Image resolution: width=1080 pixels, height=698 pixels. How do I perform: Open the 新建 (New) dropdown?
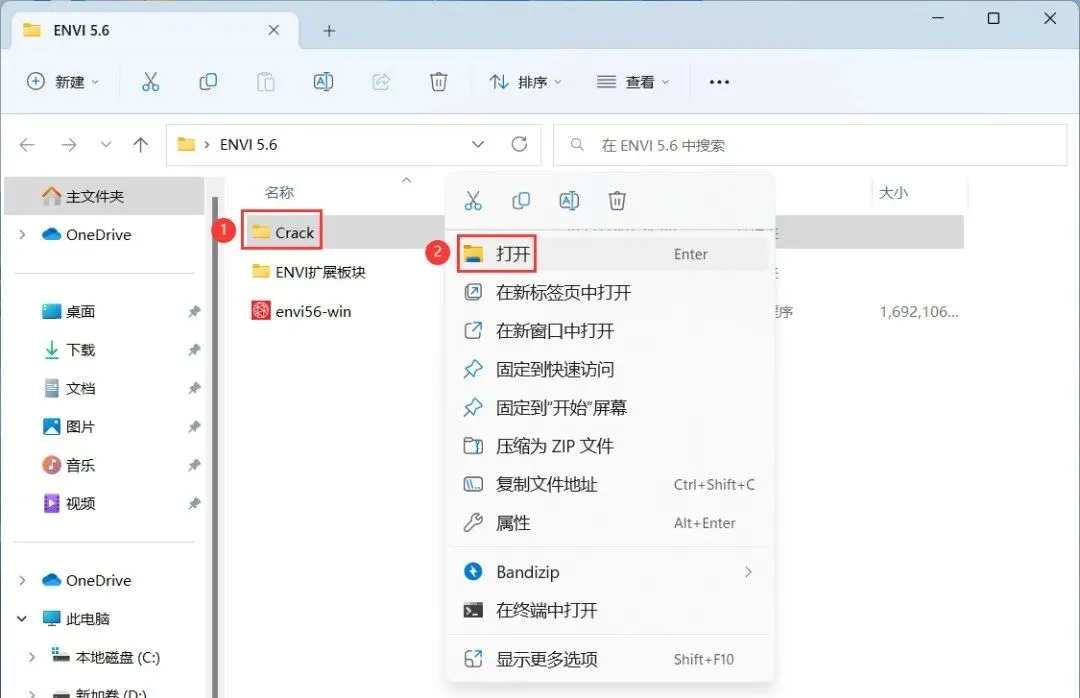[x=63, y=82]
